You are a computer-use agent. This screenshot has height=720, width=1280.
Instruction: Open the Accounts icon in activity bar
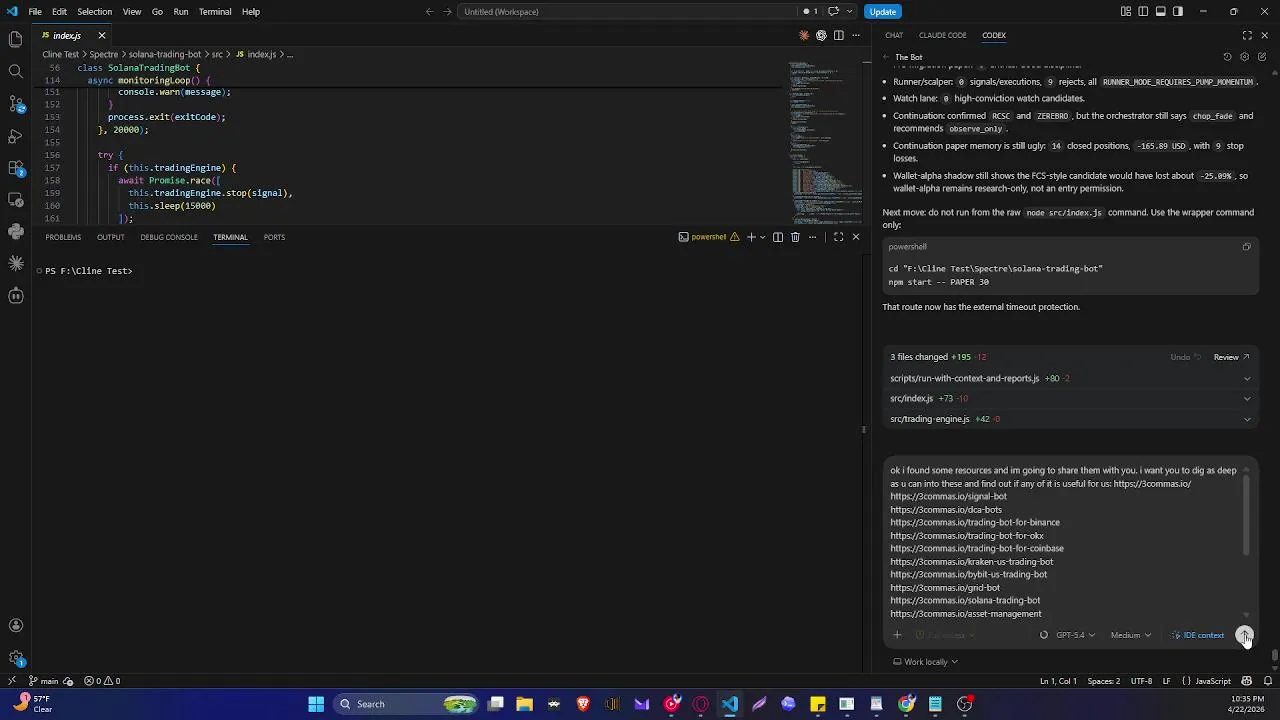[x=15, y=626]
